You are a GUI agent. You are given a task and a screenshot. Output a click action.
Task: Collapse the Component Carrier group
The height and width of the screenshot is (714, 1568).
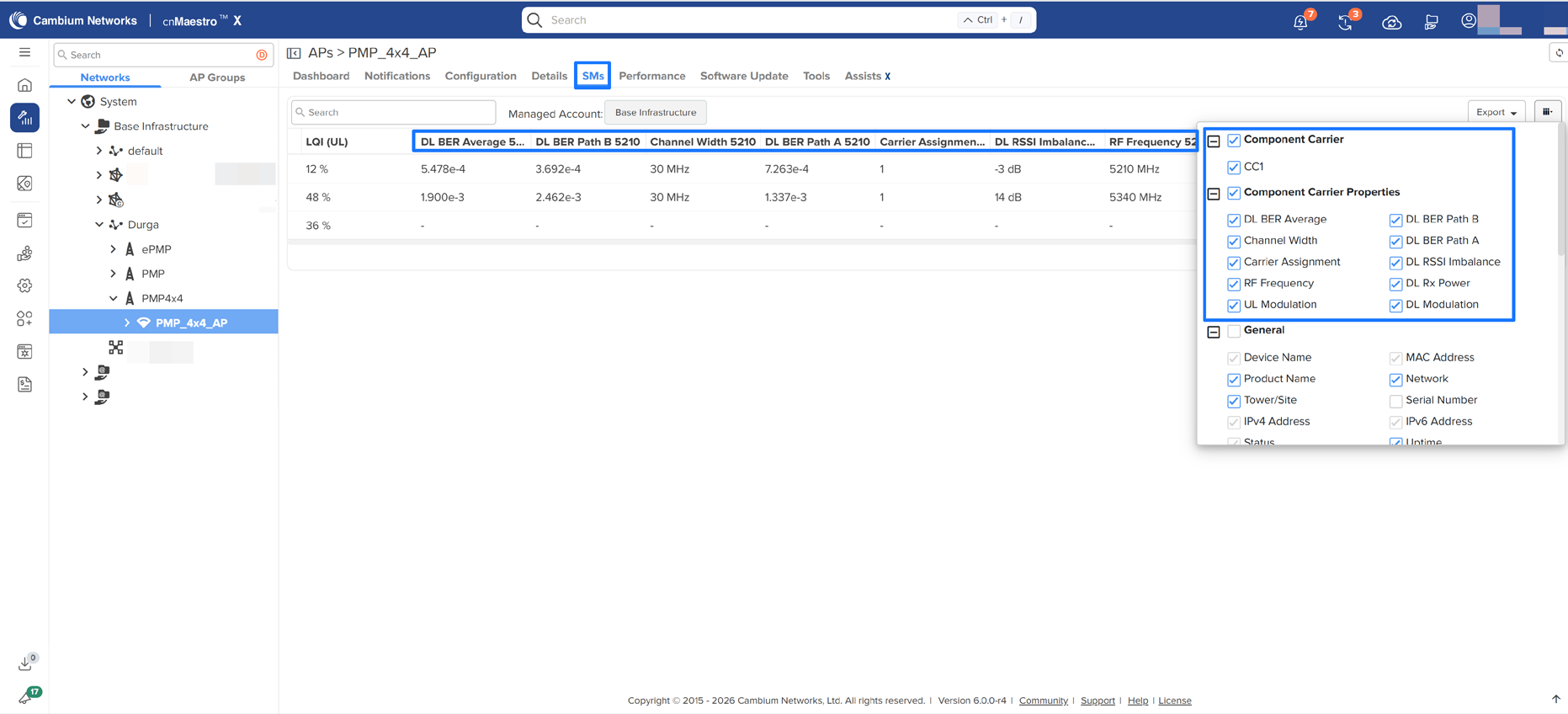pyautogui.click(x=1214, y=141)
